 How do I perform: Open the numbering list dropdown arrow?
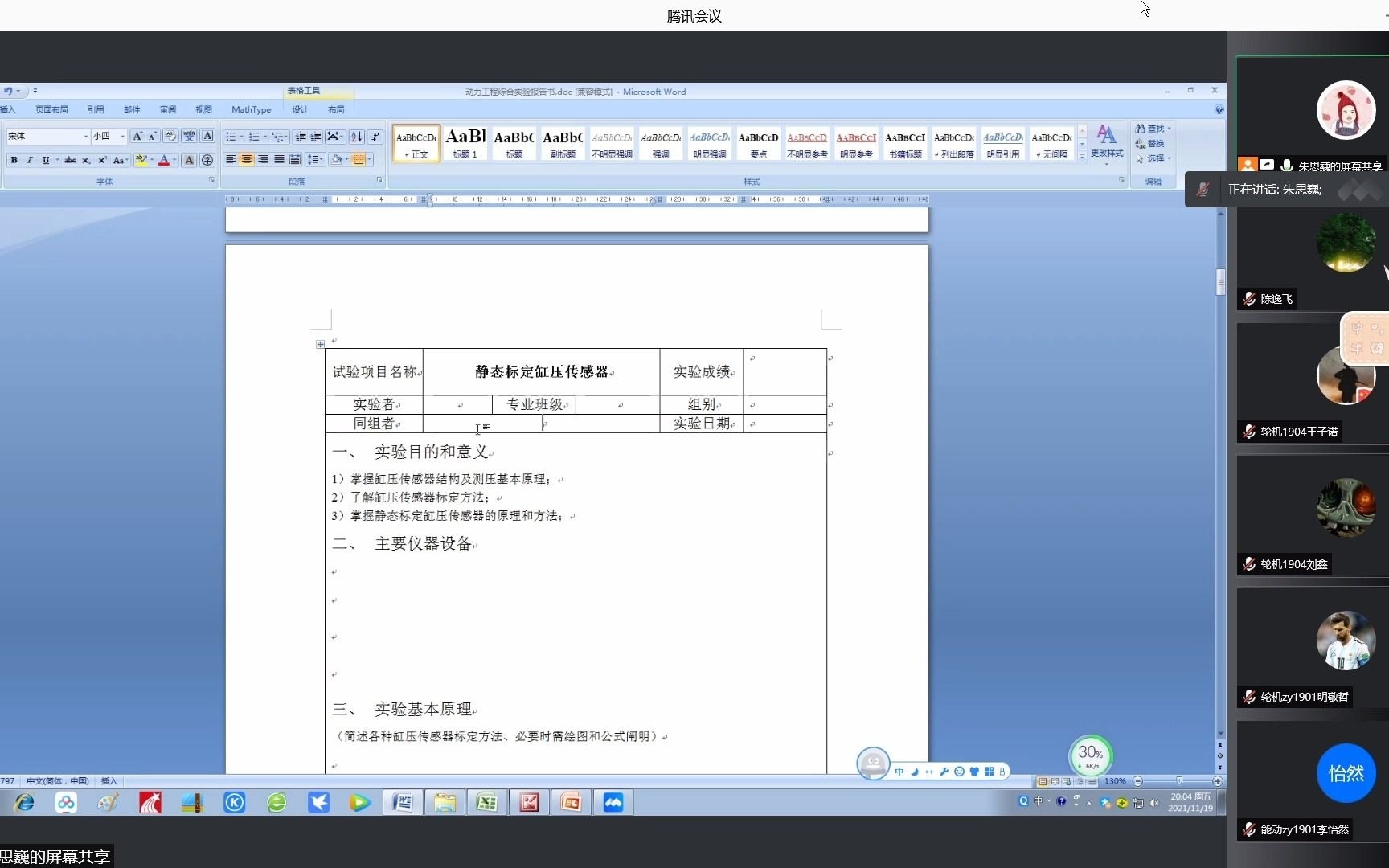tap(265, 137)
